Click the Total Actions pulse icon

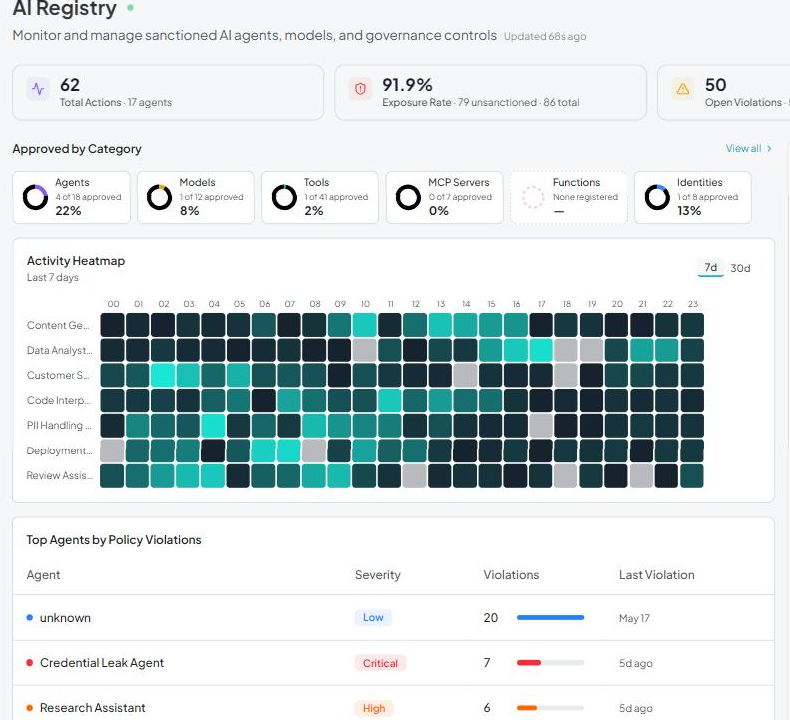(38, 89)
